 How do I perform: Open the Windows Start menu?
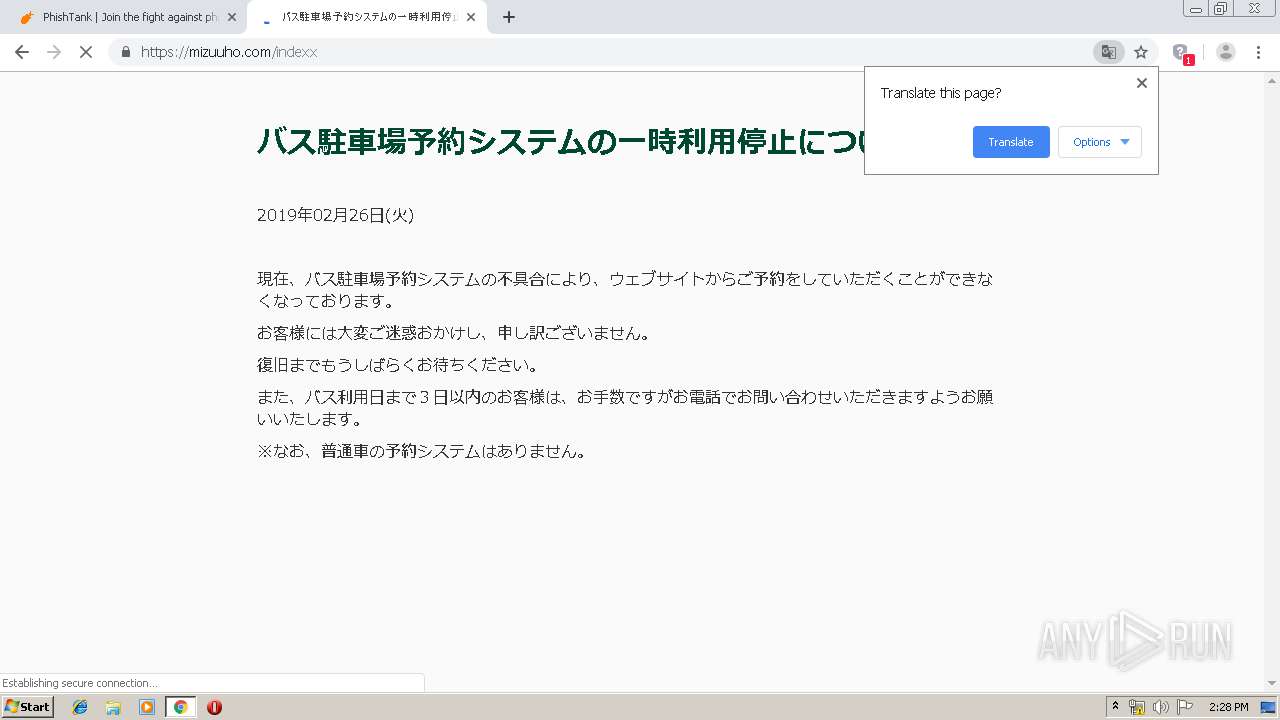28,707
